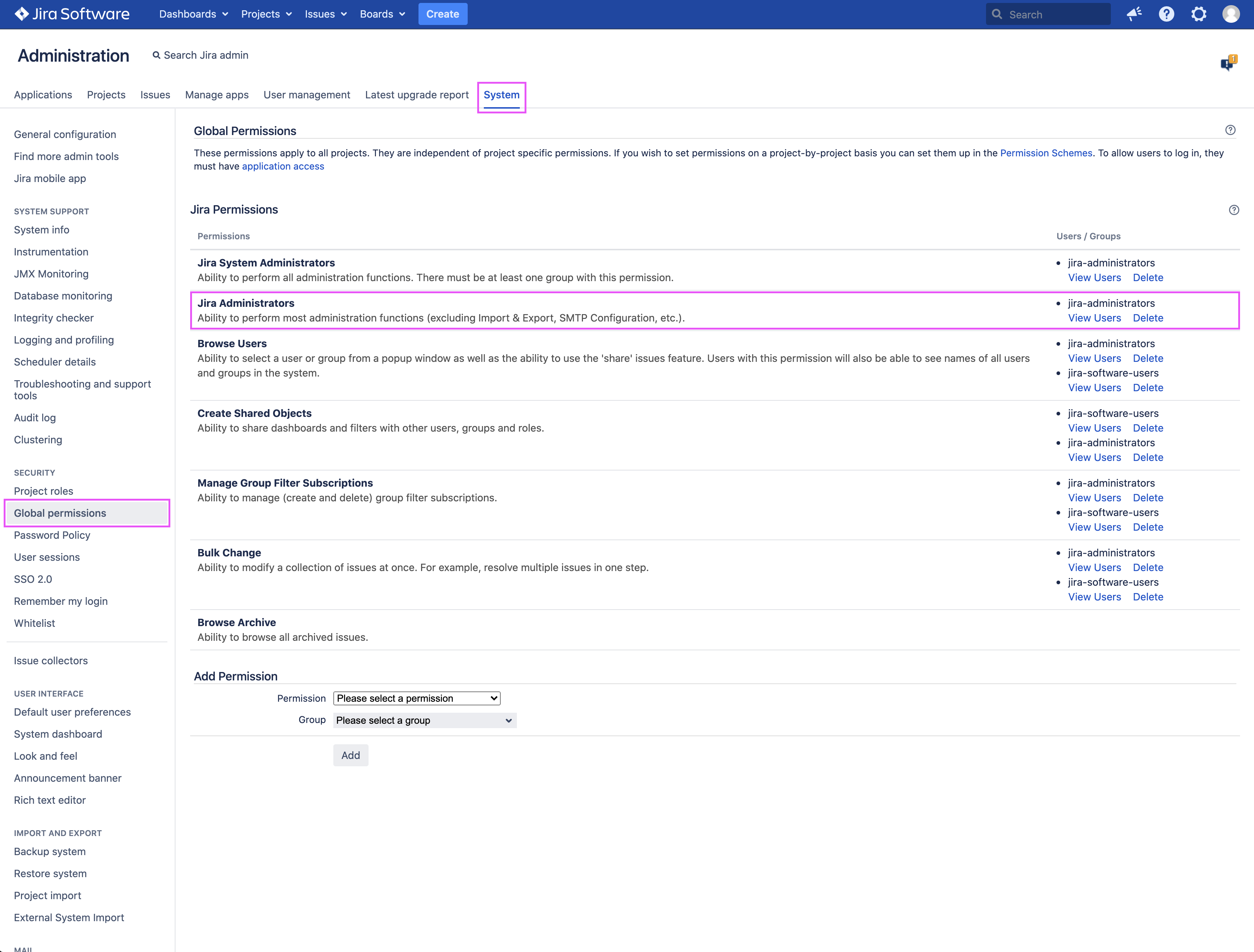The width and height of the screenshot is (1254, 952).
Task: Expand the Issues dropdown in top bar
Action: (x=326, y=14)
